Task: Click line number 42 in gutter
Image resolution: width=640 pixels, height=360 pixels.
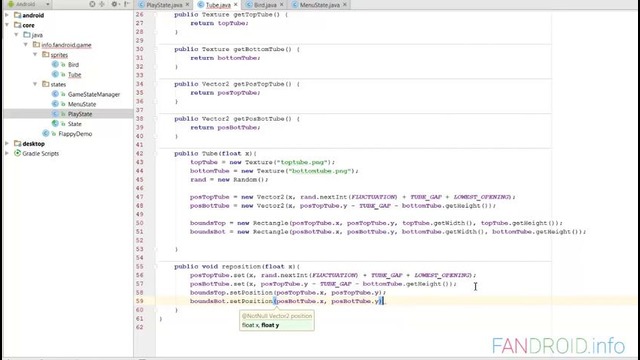Action: click(x=140, y=153)
